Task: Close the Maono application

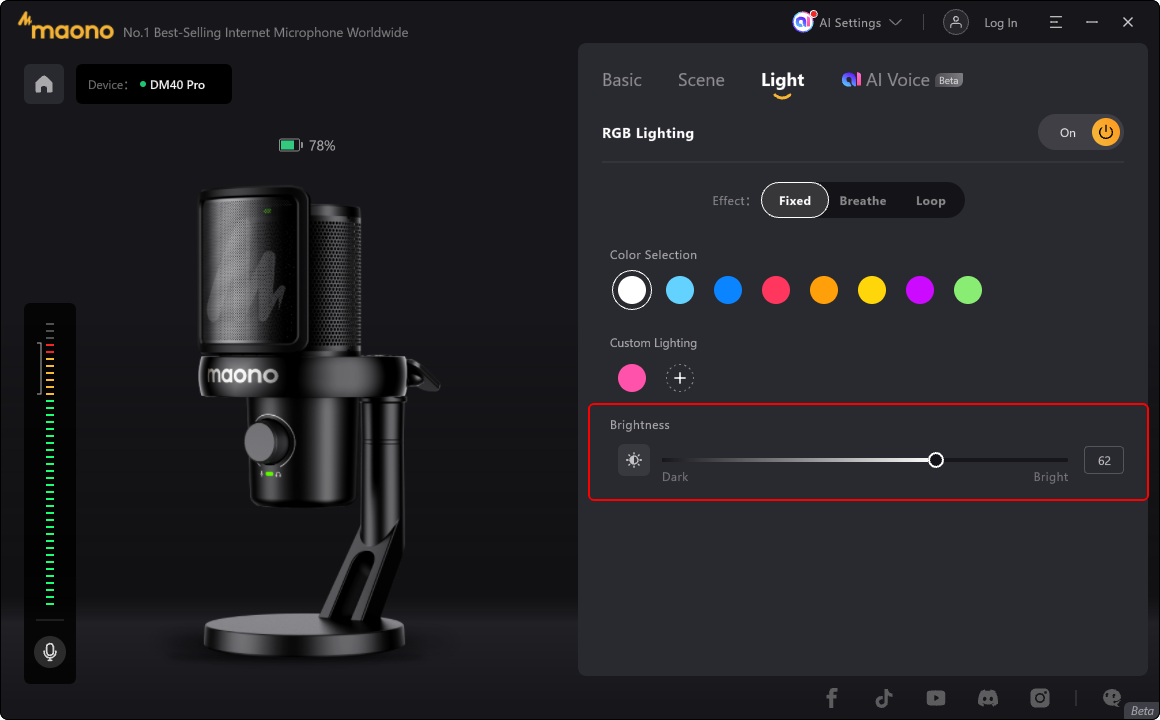Action: click(x=1127, y=22)
